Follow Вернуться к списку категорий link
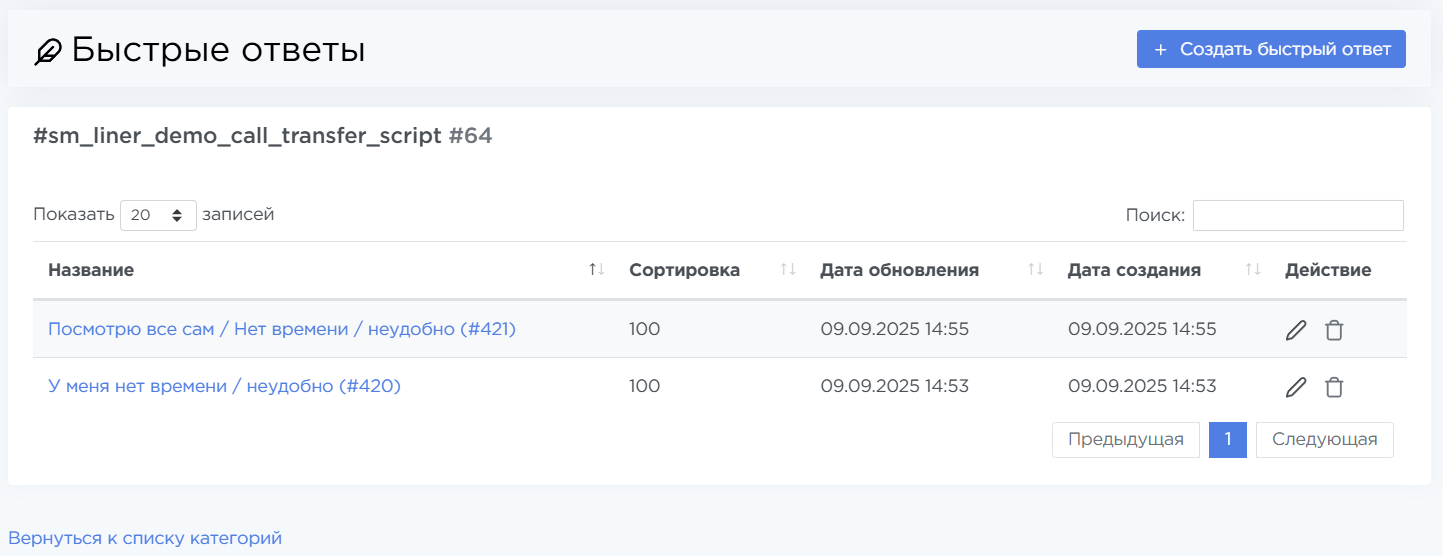The width and height of the screenshot is (1443, 556). click(145, 538)
